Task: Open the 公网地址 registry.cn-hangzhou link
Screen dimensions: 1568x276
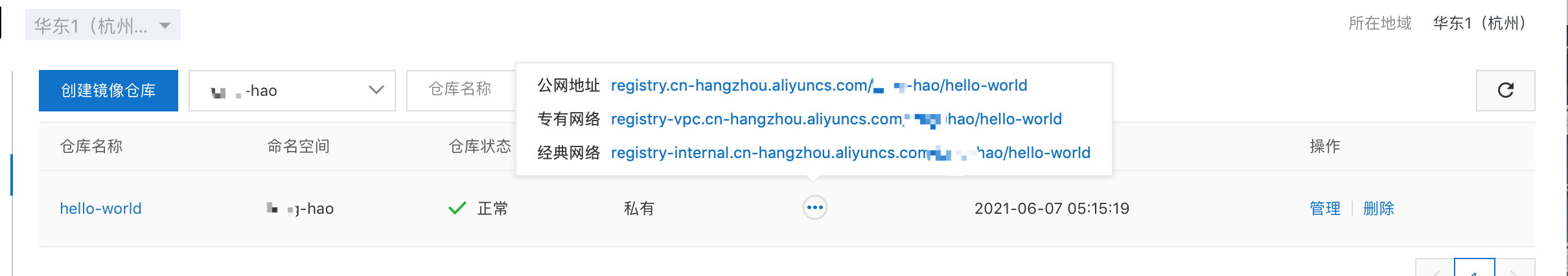Action: tap(819, 86)
